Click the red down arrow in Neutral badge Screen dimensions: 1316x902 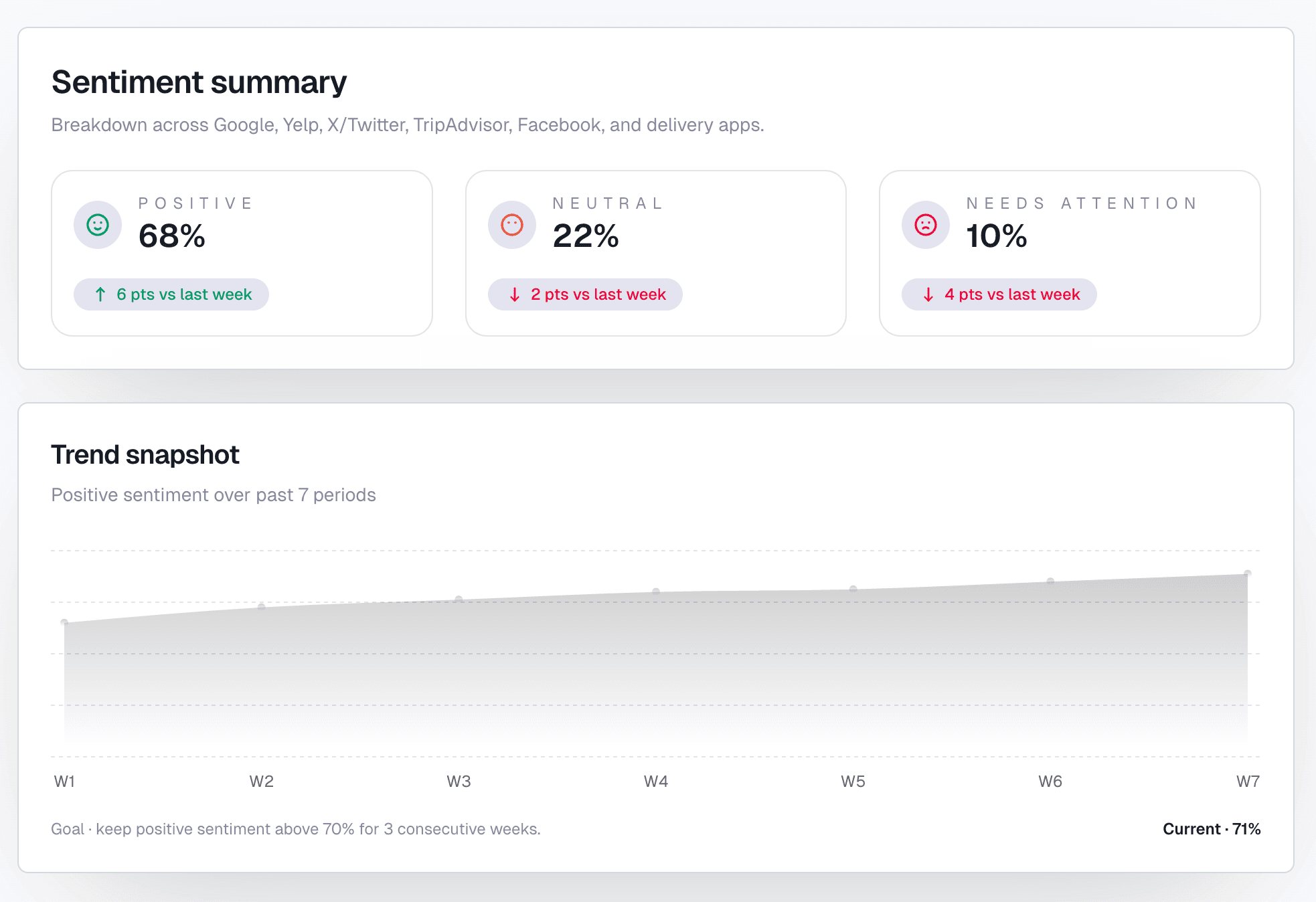pyautogui.click(x=514, y=294)
